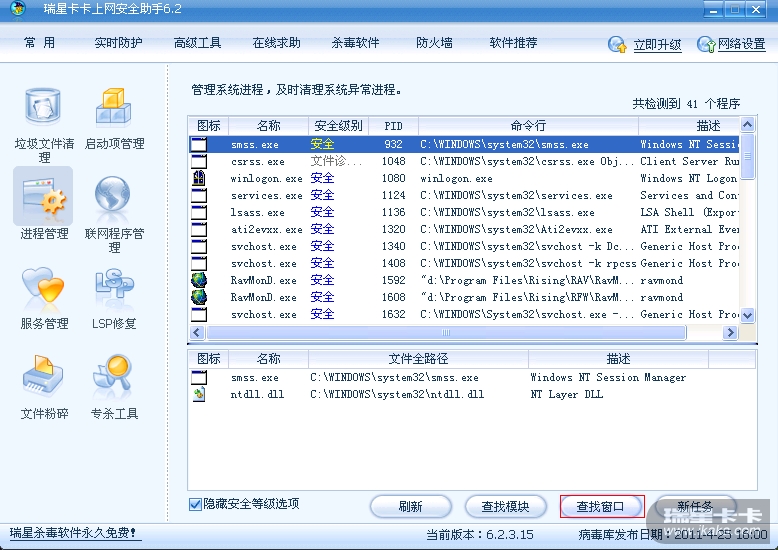The image size is (778, 550).
Task: Click smss.exe icon in module list
Action: pyautogui.click(x=199, y=378)
